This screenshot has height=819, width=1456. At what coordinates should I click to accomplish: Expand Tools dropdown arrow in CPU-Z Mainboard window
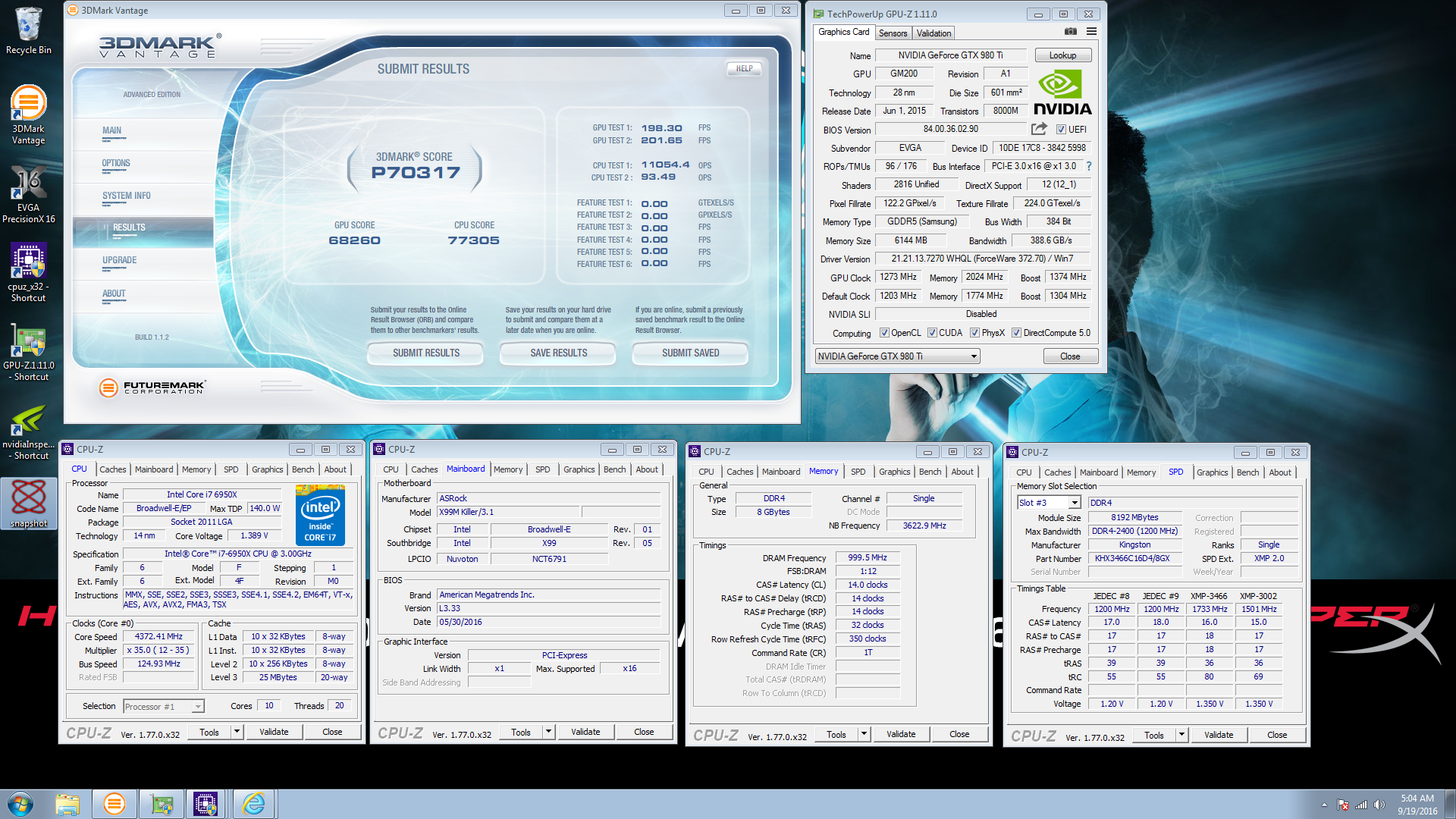[548, 732]
